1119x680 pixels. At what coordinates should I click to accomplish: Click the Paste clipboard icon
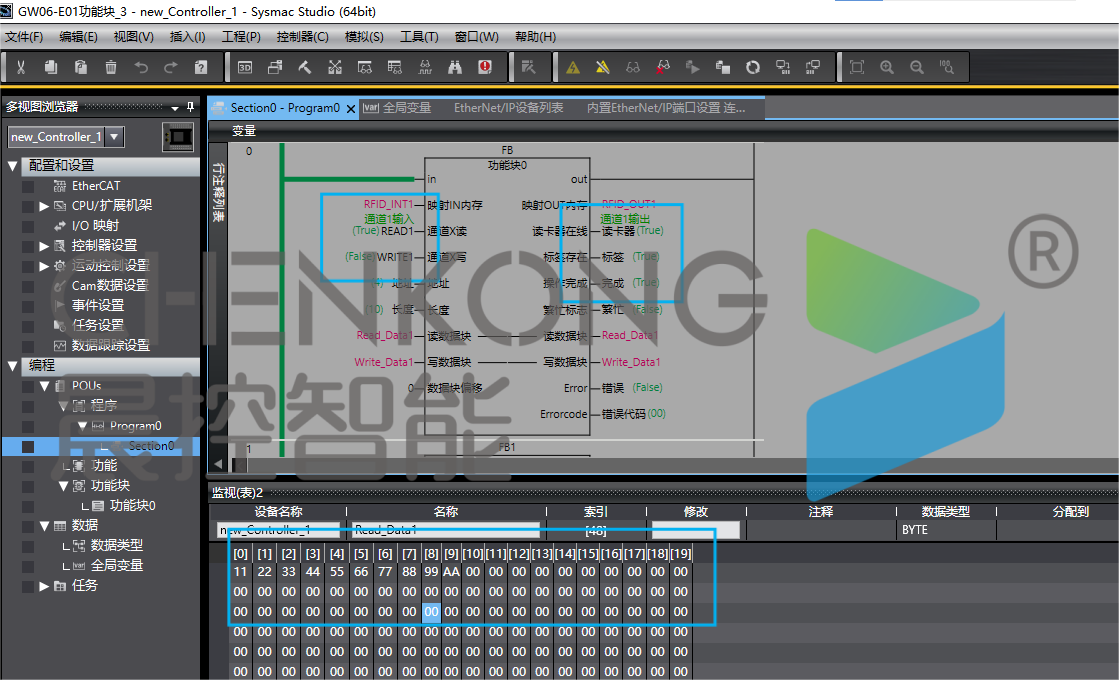pos(81,67)
